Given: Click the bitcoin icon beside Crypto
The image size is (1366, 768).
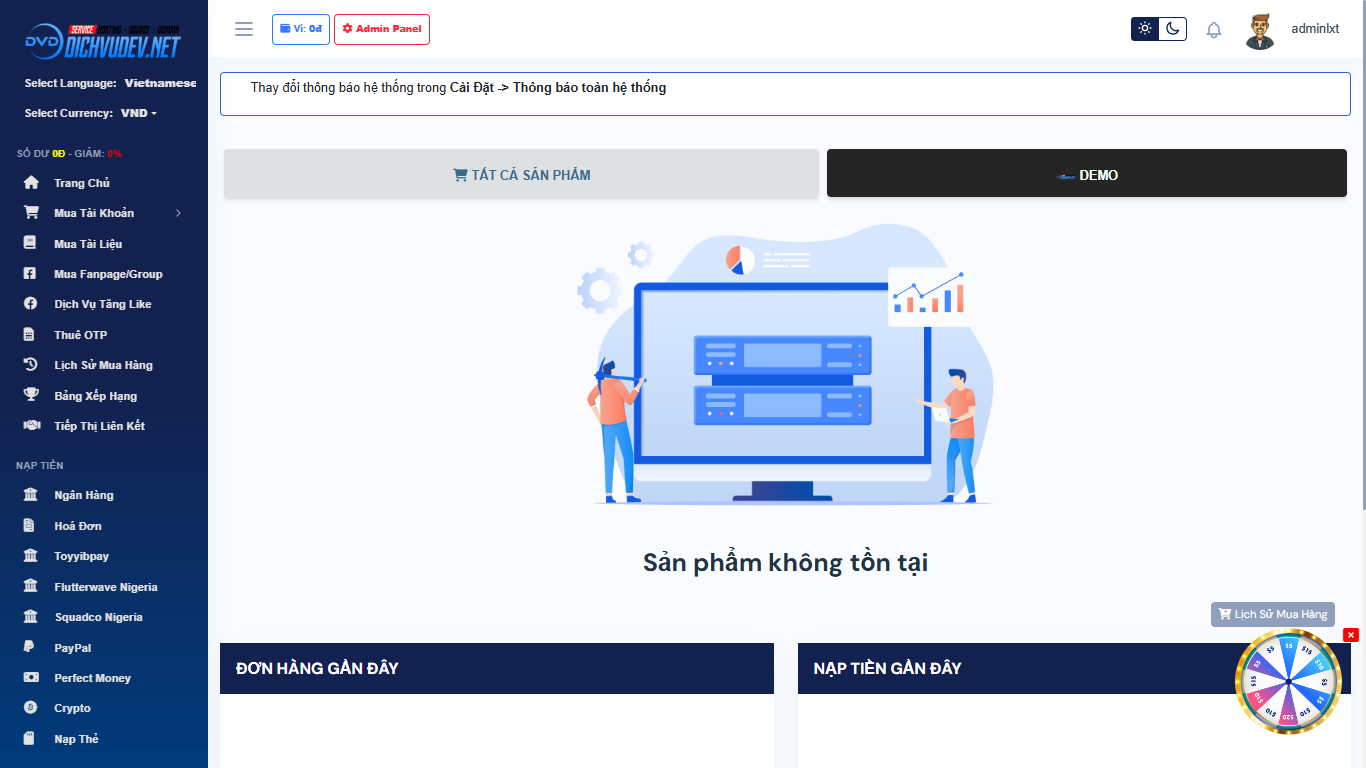Looking at the screenshot, I should point(31,708).
